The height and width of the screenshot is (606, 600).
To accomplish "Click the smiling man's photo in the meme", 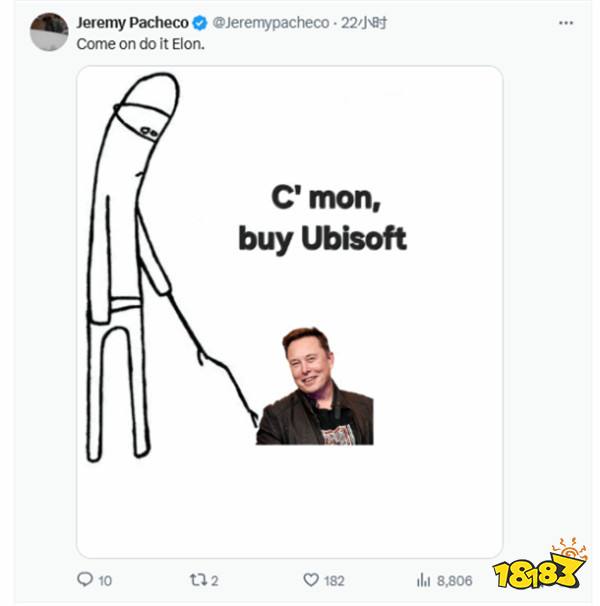I will point(315,386).
